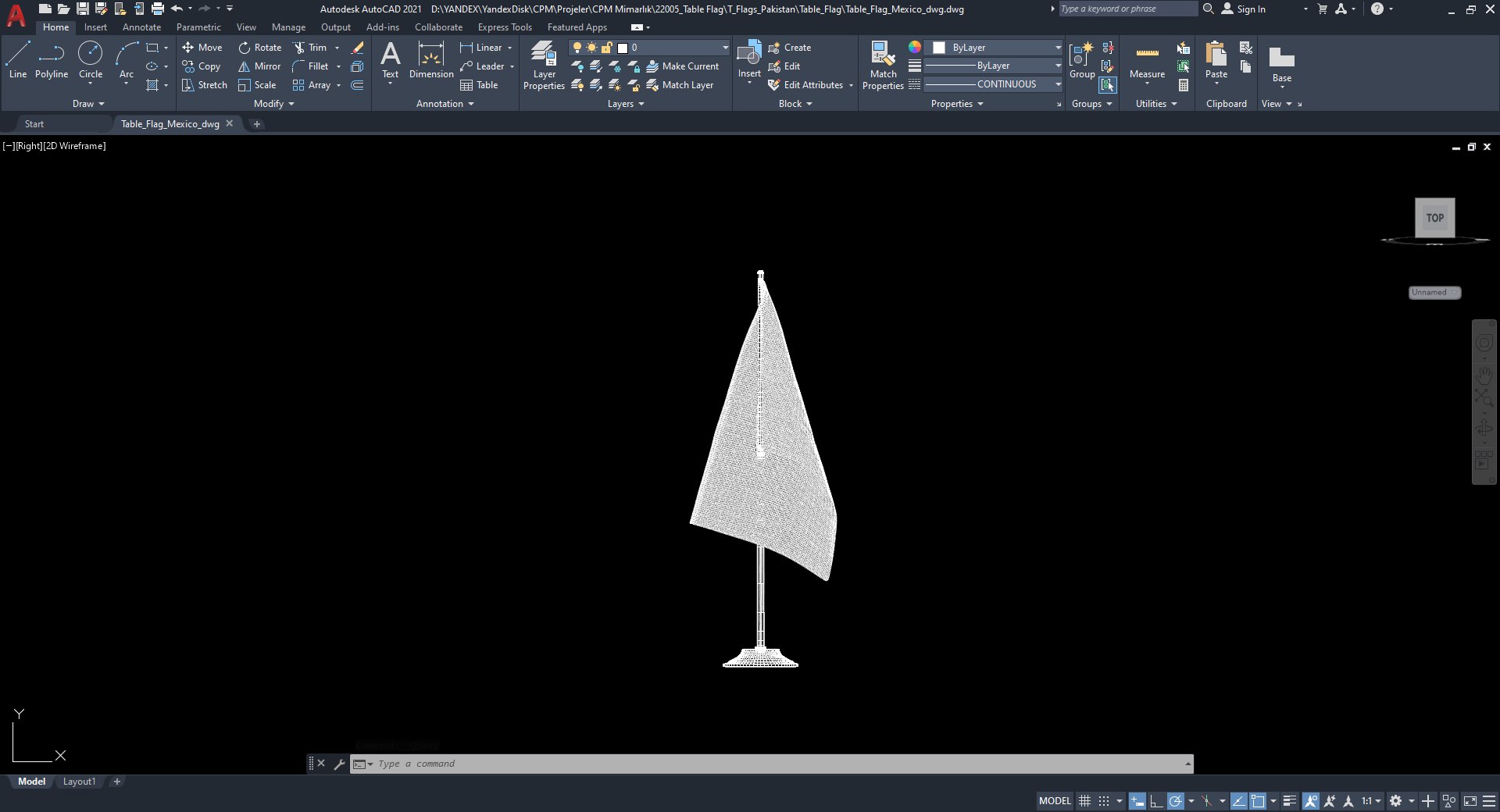Toggle ortho mode in status bar
This screenshot has width=1500, height=812.
click(x=1156, y=801)
